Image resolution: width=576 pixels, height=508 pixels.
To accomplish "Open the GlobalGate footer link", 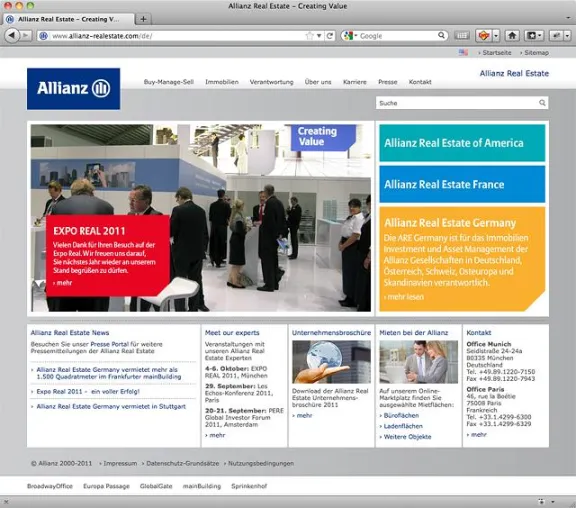I will click(x=156, y=486).
